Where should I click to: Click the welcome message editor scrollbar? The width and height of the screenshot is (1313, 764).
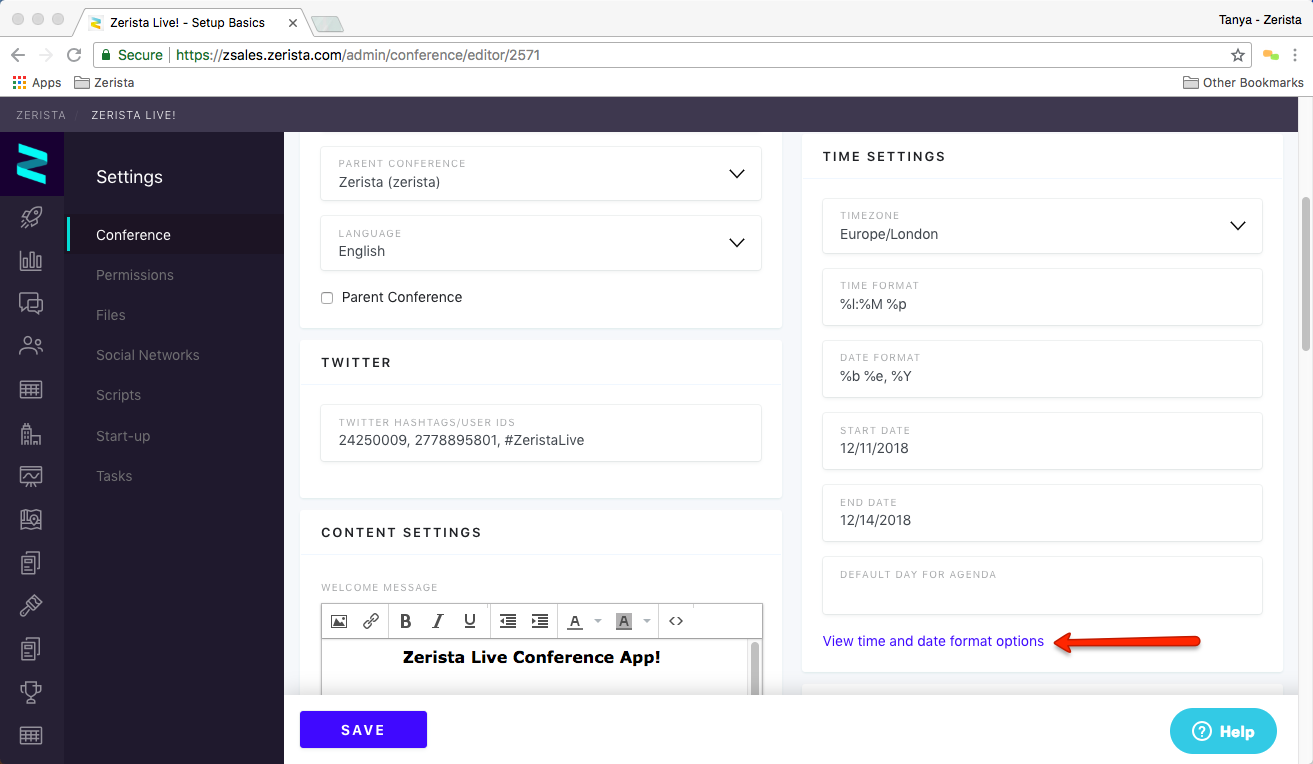click(x=755, y=668)
